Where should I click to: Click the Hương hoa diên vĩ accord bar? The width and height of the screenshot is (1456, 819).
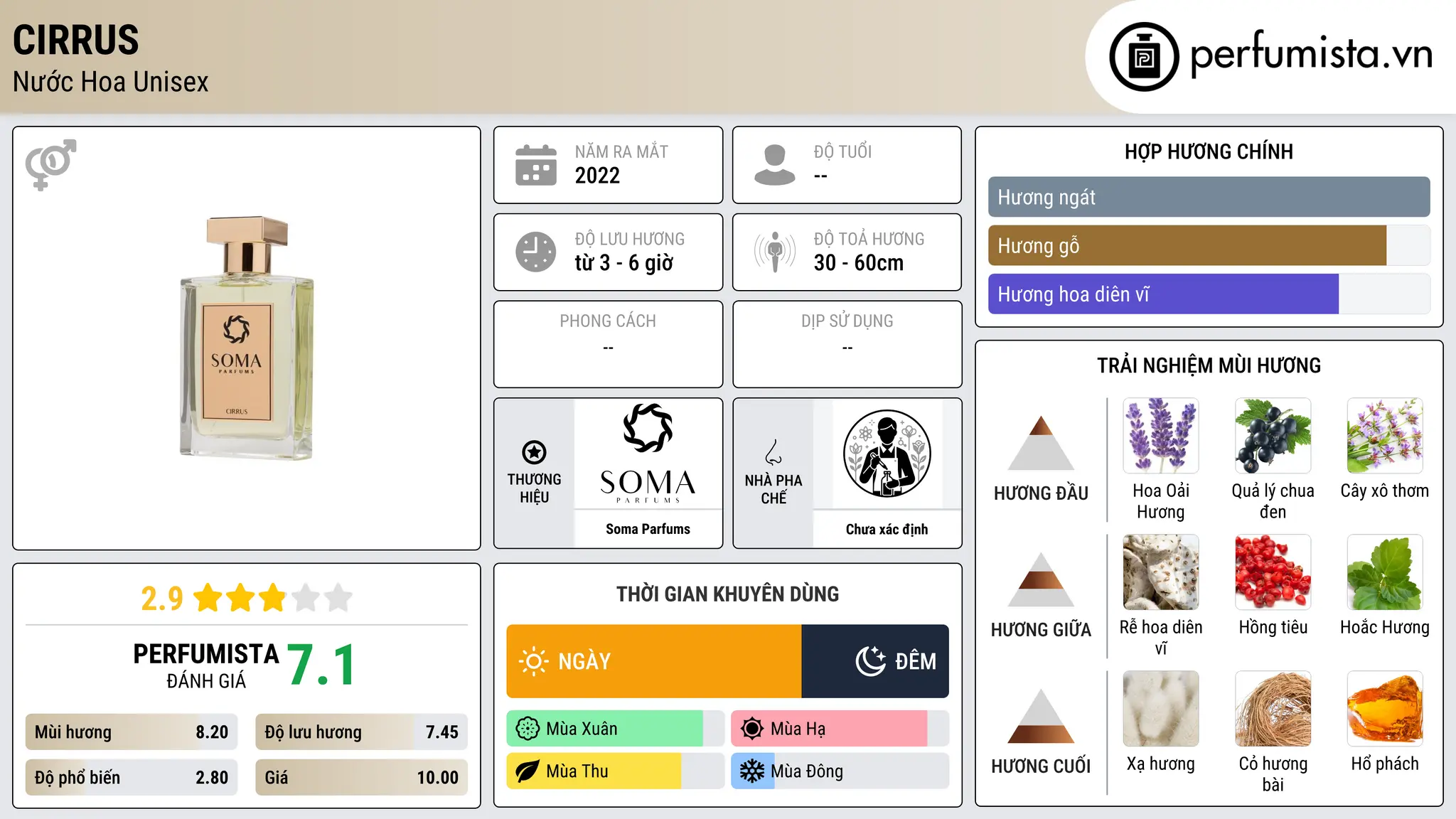[x=1209, y=294]
